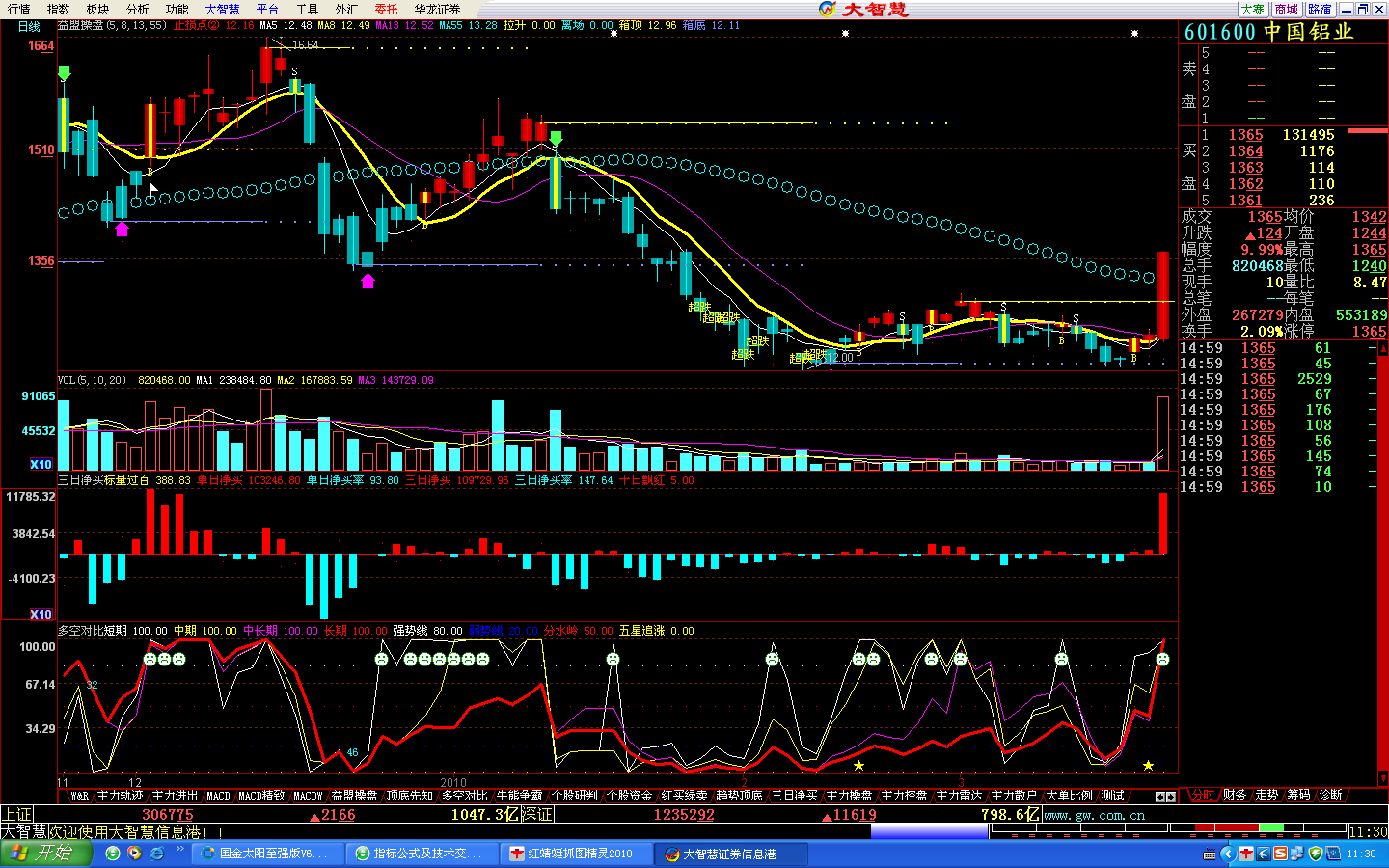Image resolution: width=1389 pixels, height=868 pixels.
Task: Click the system tray clock showing 11:30
Action: 1361,854
